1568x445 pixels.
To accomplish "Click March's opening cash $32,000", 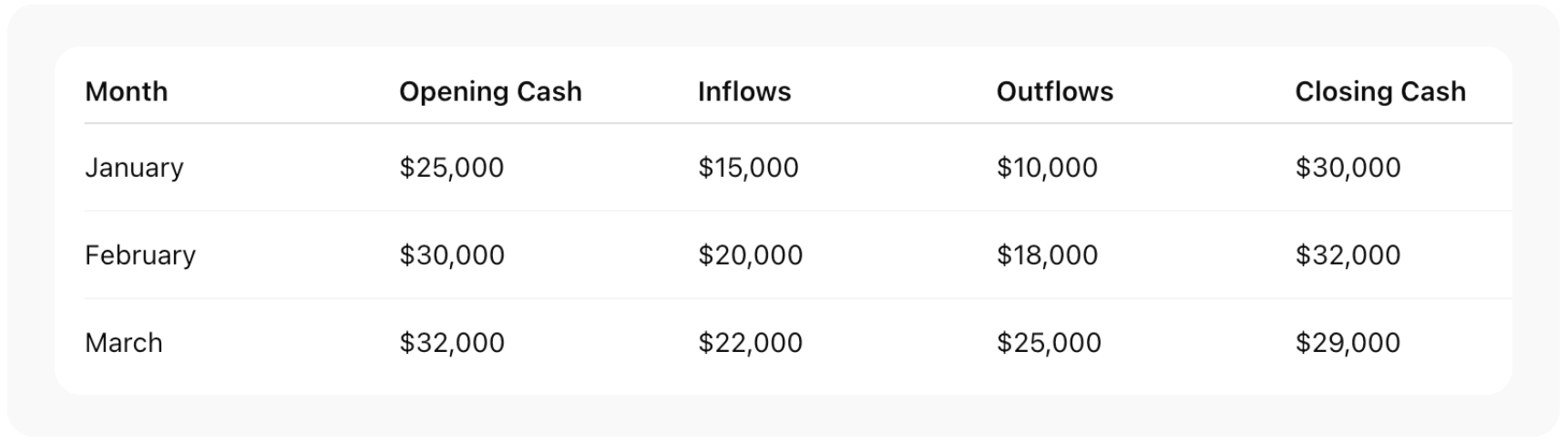I will tap(452, 343).
